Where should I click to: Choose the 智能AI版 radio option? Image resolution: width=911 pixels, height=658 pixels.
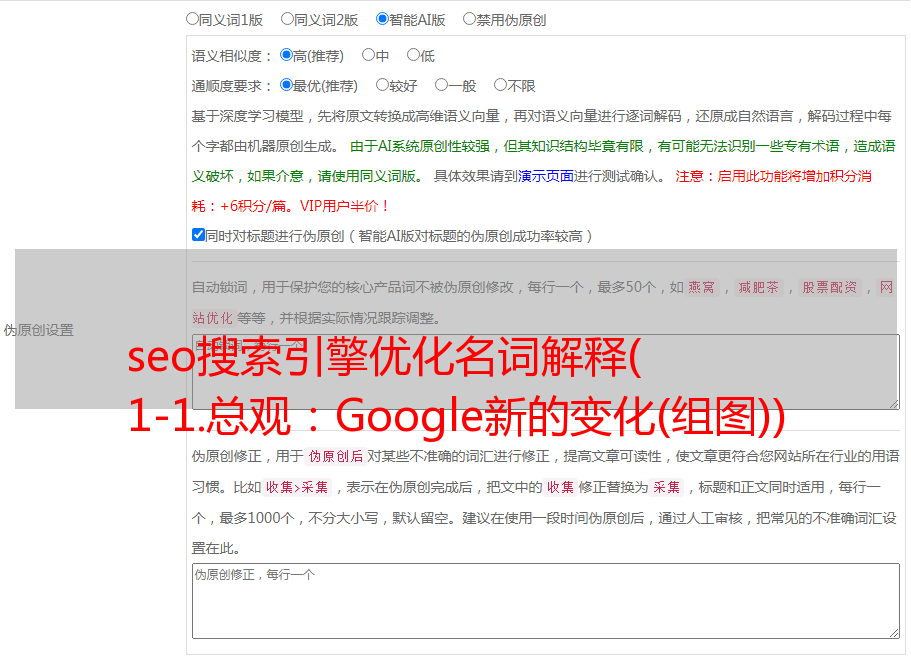[382, 19]
